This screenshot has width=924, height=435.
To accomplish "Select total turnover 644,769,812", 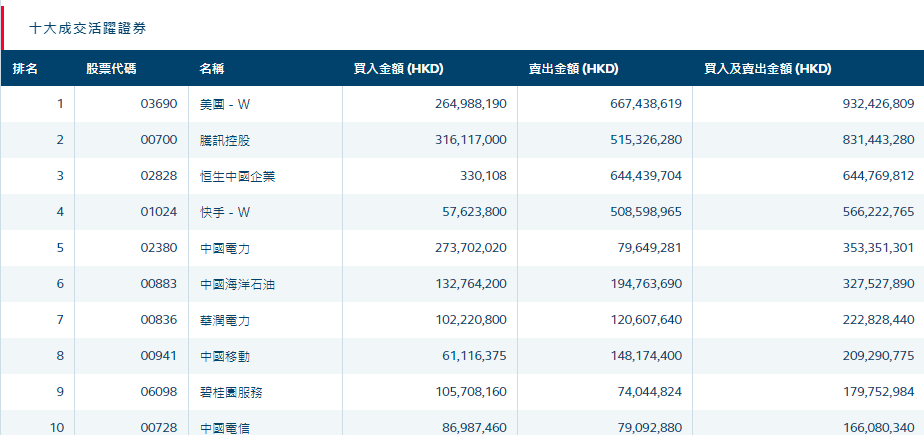I will point(879,176).
